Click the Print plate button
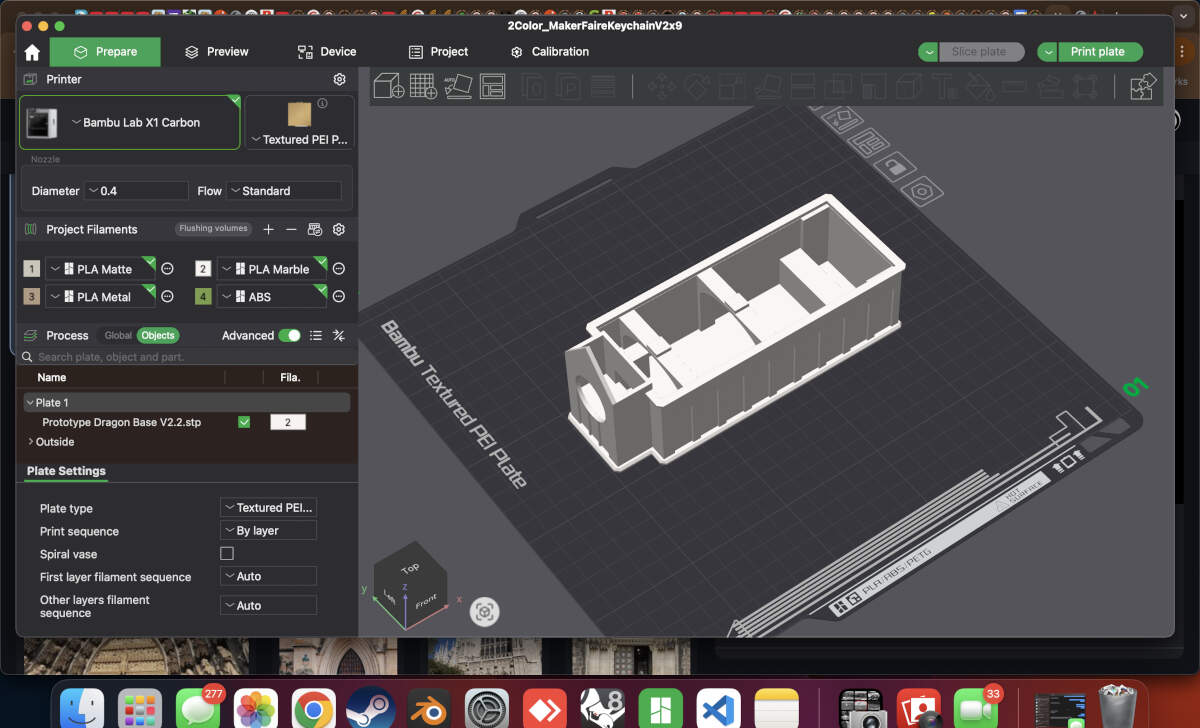The width and height of the screenshot is (1200, 728). tap(1100, 52)
